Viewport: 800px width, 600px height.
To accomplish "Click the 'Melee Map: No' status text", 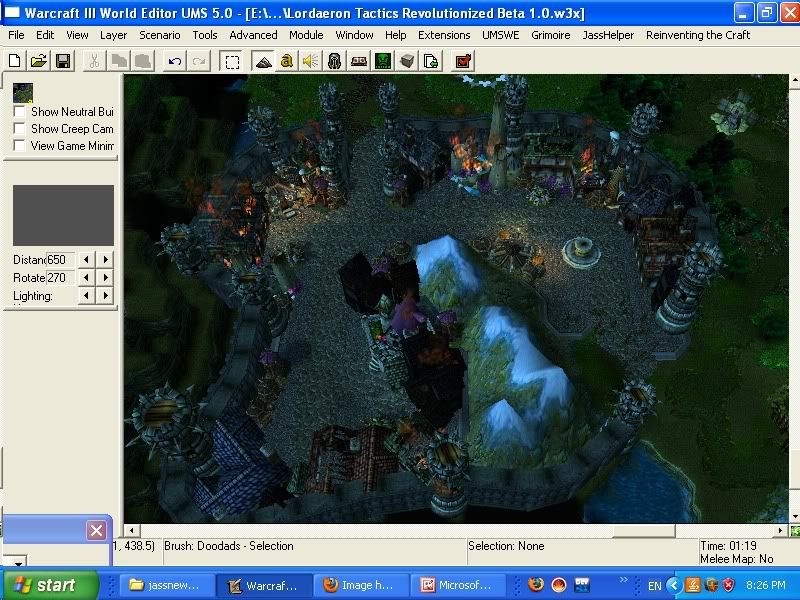I will 737,559.
